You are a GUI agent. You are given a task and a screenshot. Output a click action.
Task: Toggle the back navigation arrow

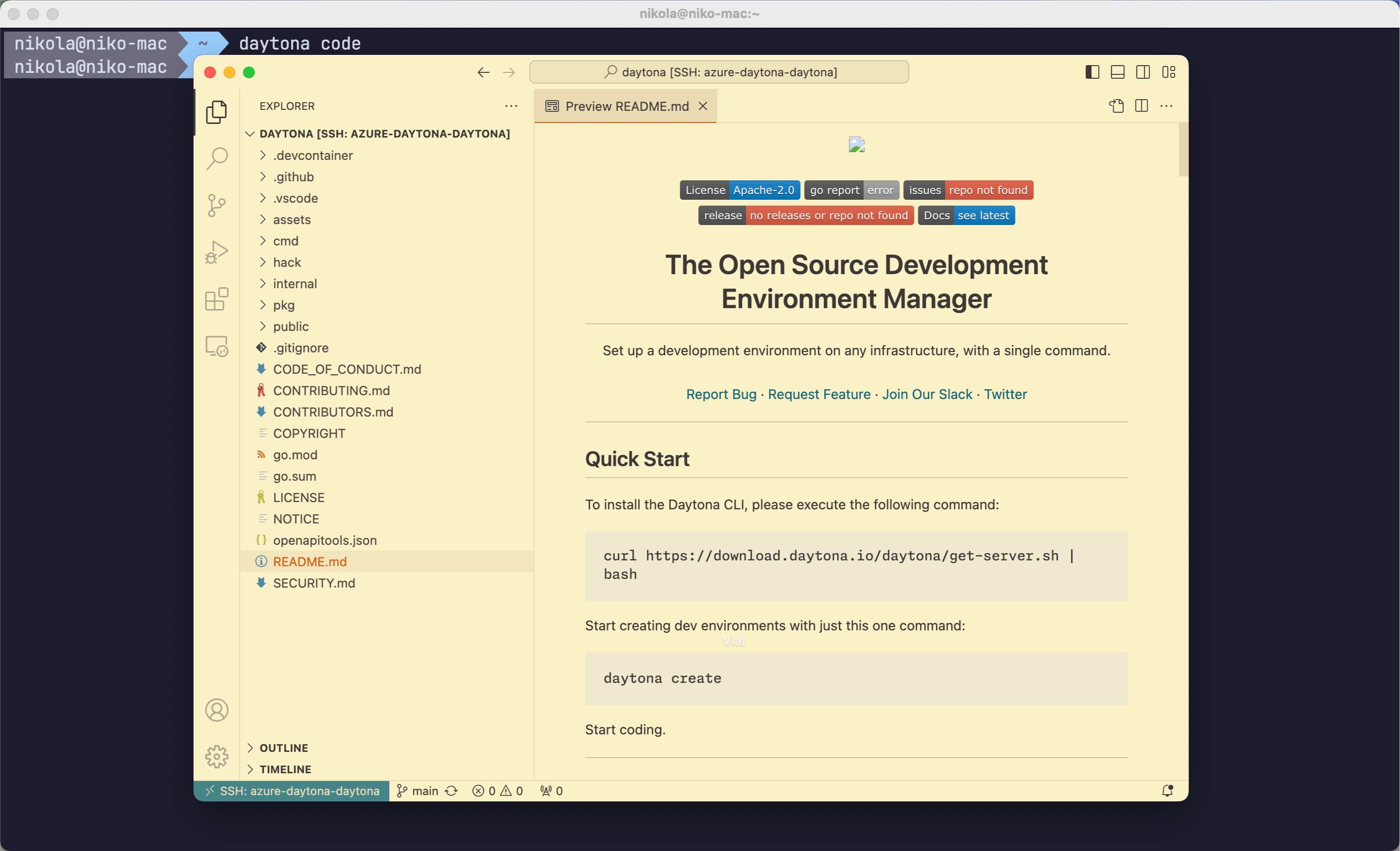click(483, 72)
